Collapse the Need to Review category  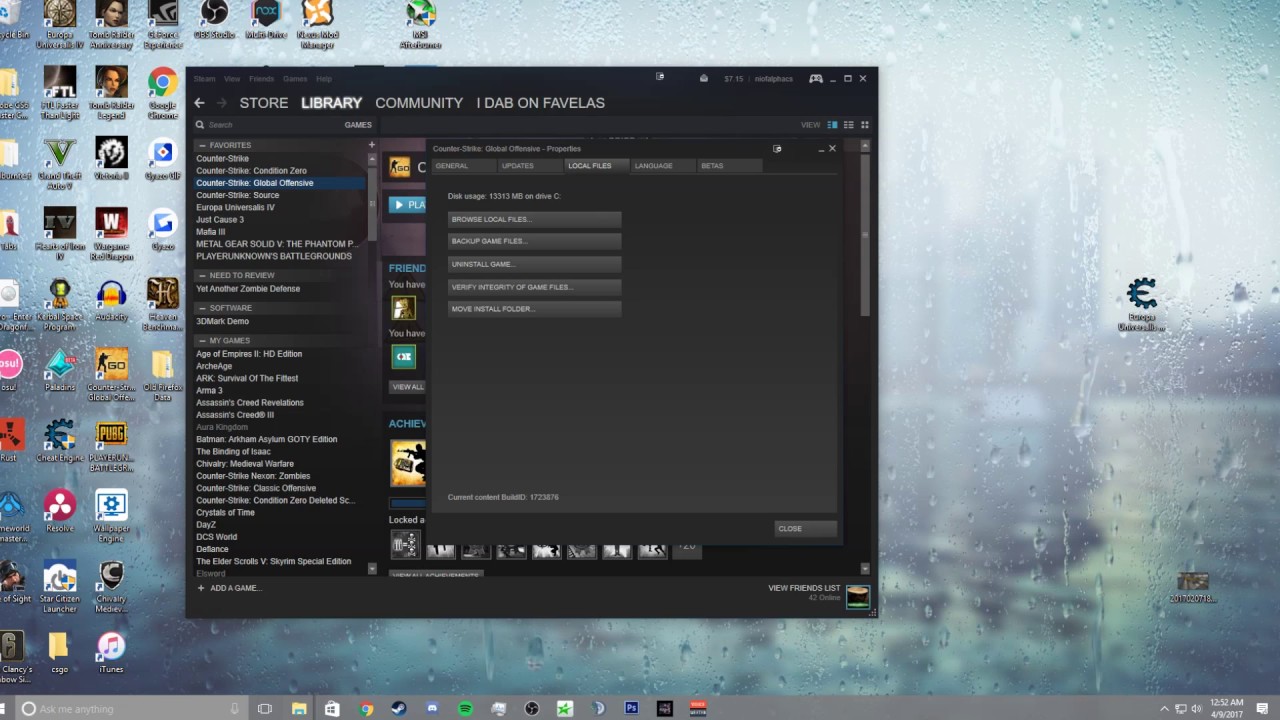pyautogui.click(x=201, y=275)
